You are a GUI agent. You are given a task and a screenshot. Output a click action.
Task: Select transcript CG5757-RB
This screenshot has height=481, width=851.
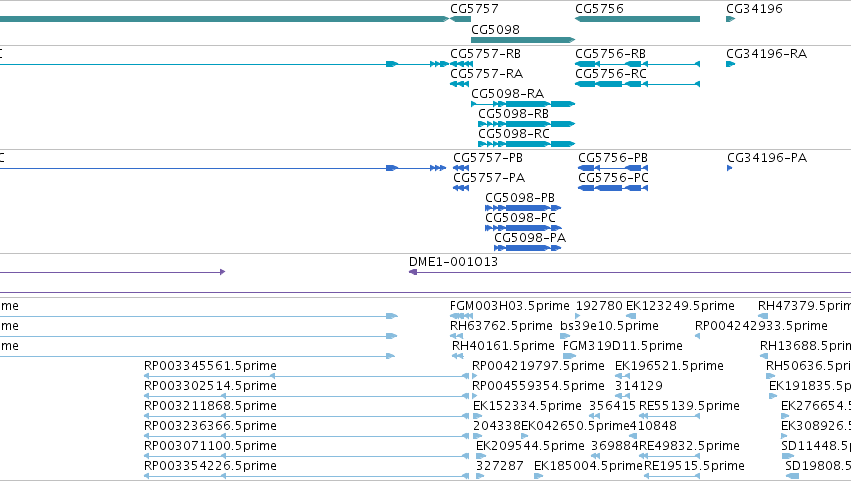(485, 54)
